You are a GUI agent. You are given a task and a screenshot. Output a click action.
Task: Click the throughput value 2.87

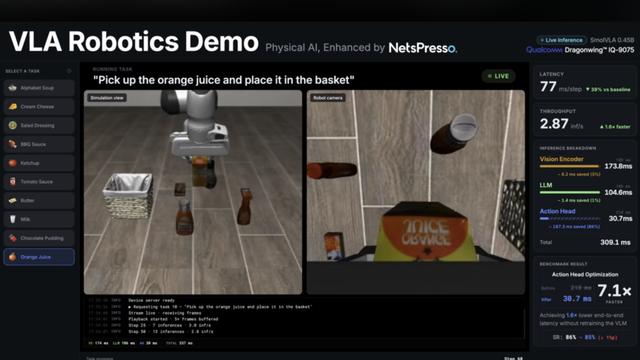[x=554, y=124]
